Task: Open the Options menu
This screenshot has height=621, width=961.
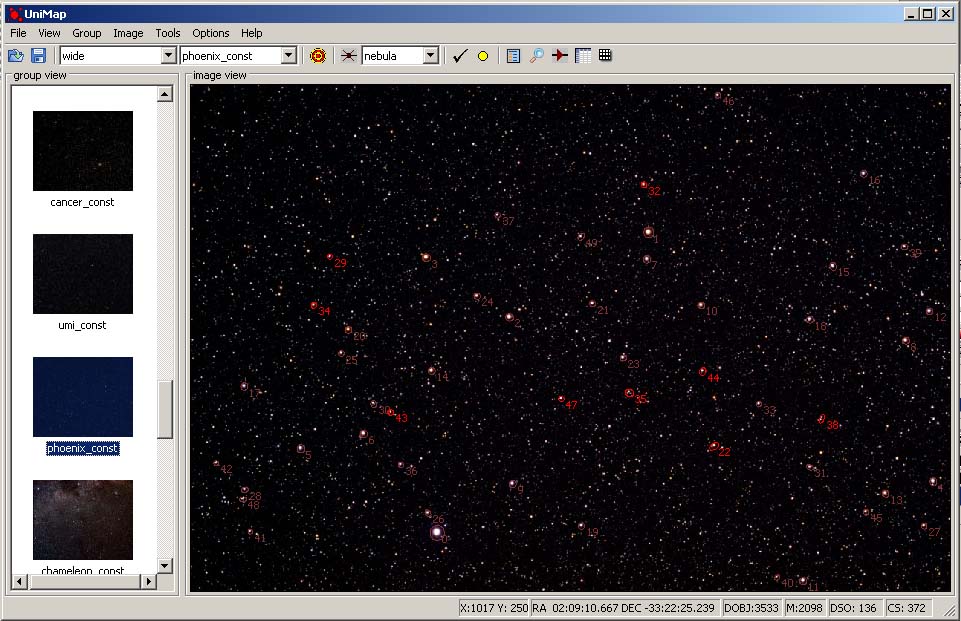Action: point(210,33)
